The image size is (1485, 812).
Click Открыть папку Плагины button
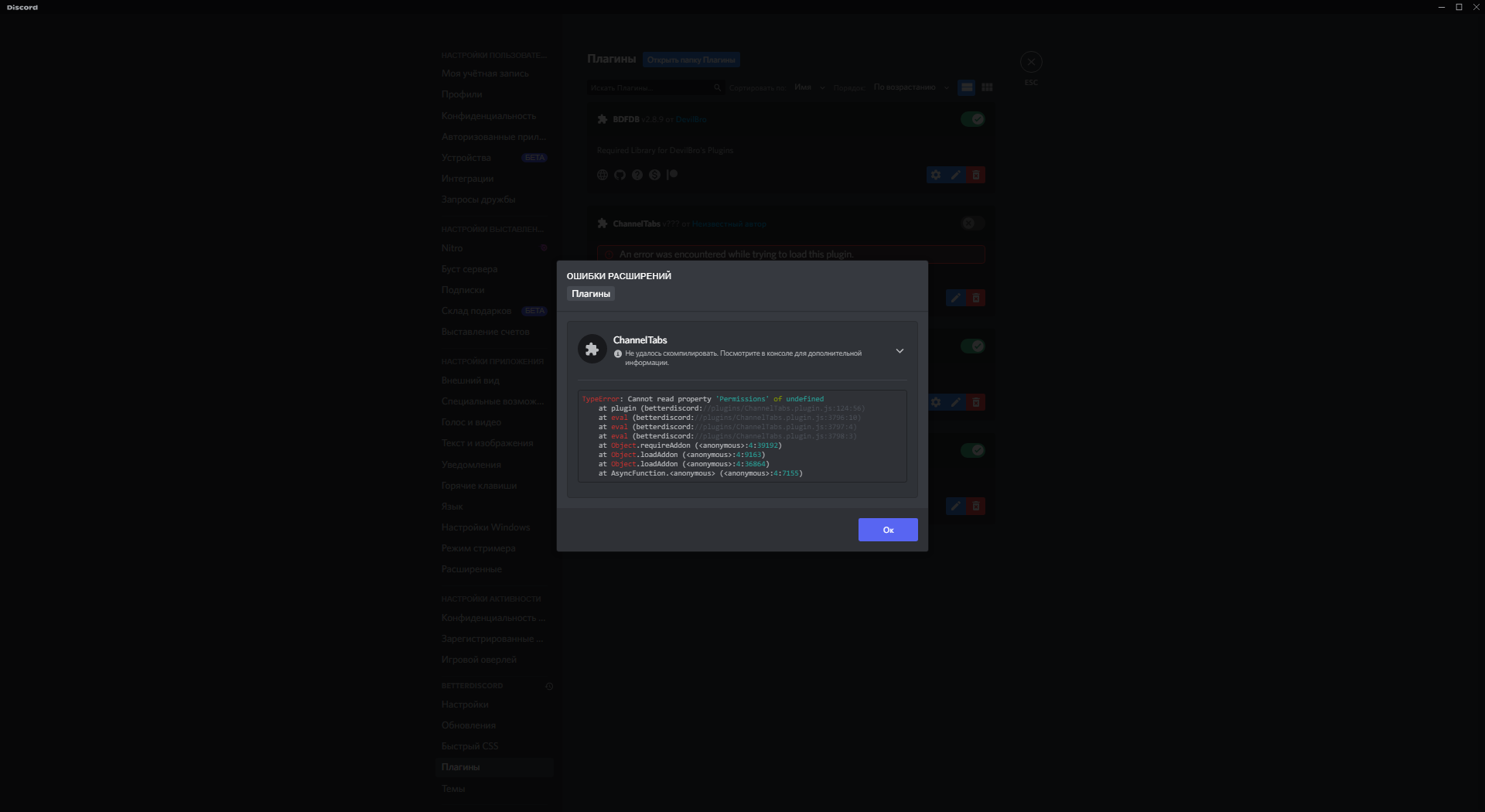pyautogui.click(x=691, y=60)
